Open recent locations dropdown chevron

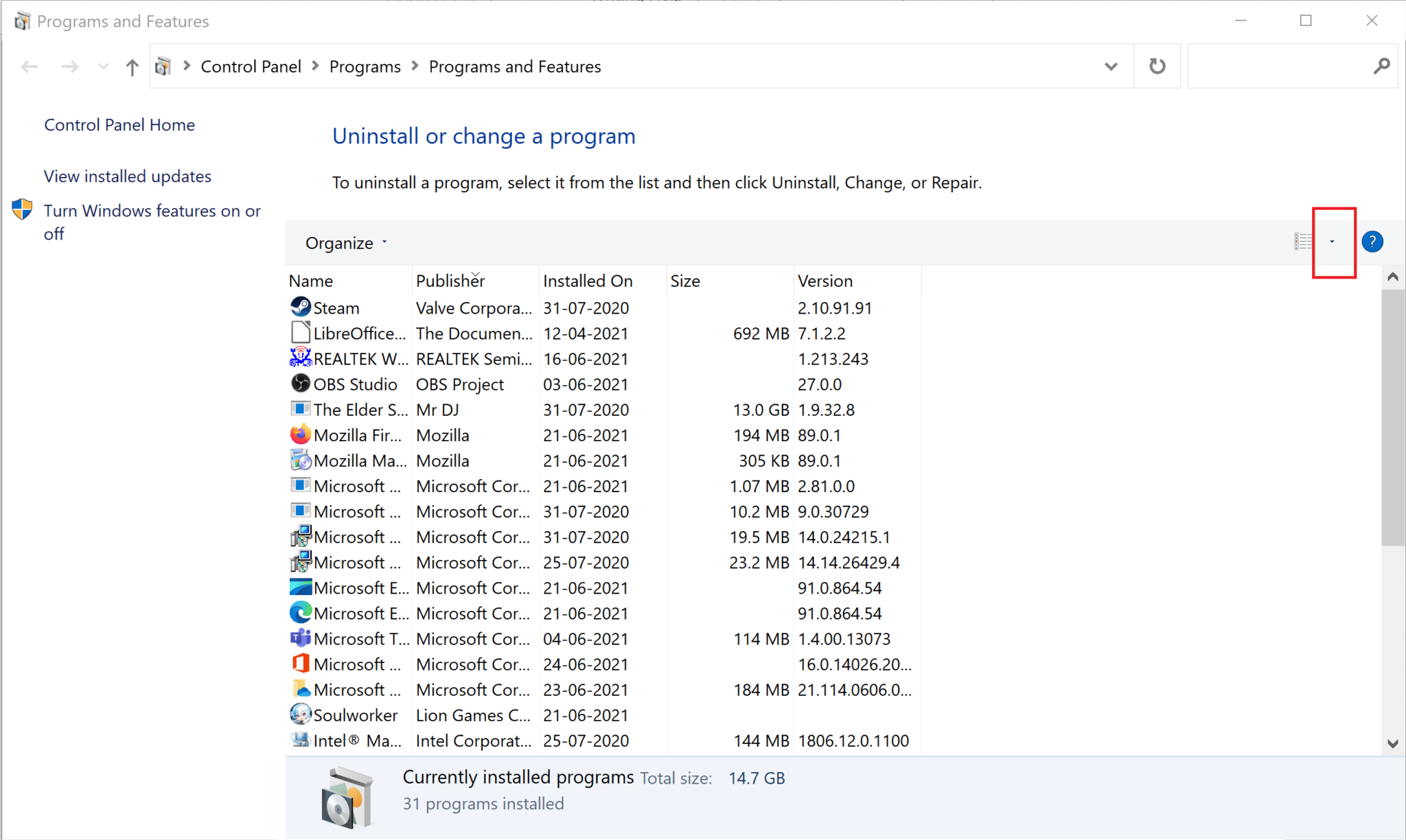pyautogui.click(x=103, y=67)
